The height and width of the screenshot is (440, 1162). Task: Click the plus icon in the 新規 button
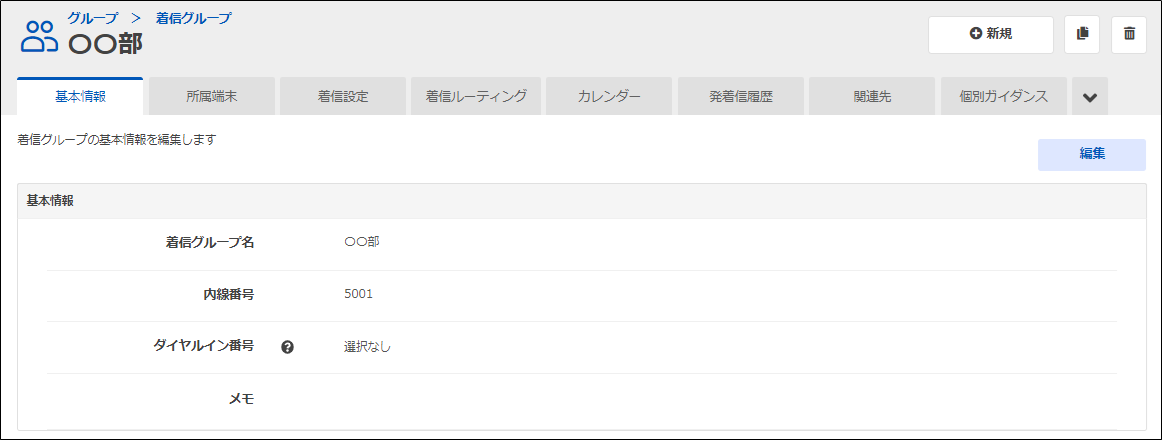975,34
